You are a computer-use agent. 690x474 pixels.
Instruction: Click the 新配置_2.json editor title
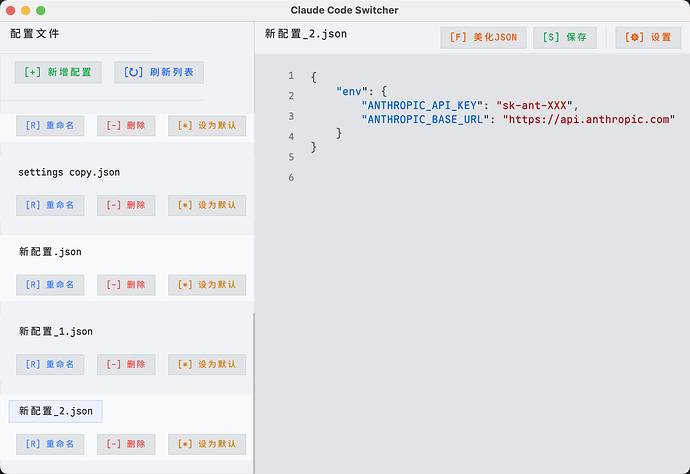click(306, 34)
